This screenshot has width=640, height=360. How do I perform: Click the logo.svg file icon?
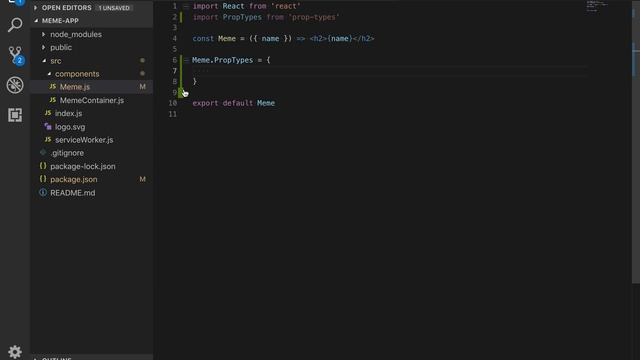[x=48, y=127]
